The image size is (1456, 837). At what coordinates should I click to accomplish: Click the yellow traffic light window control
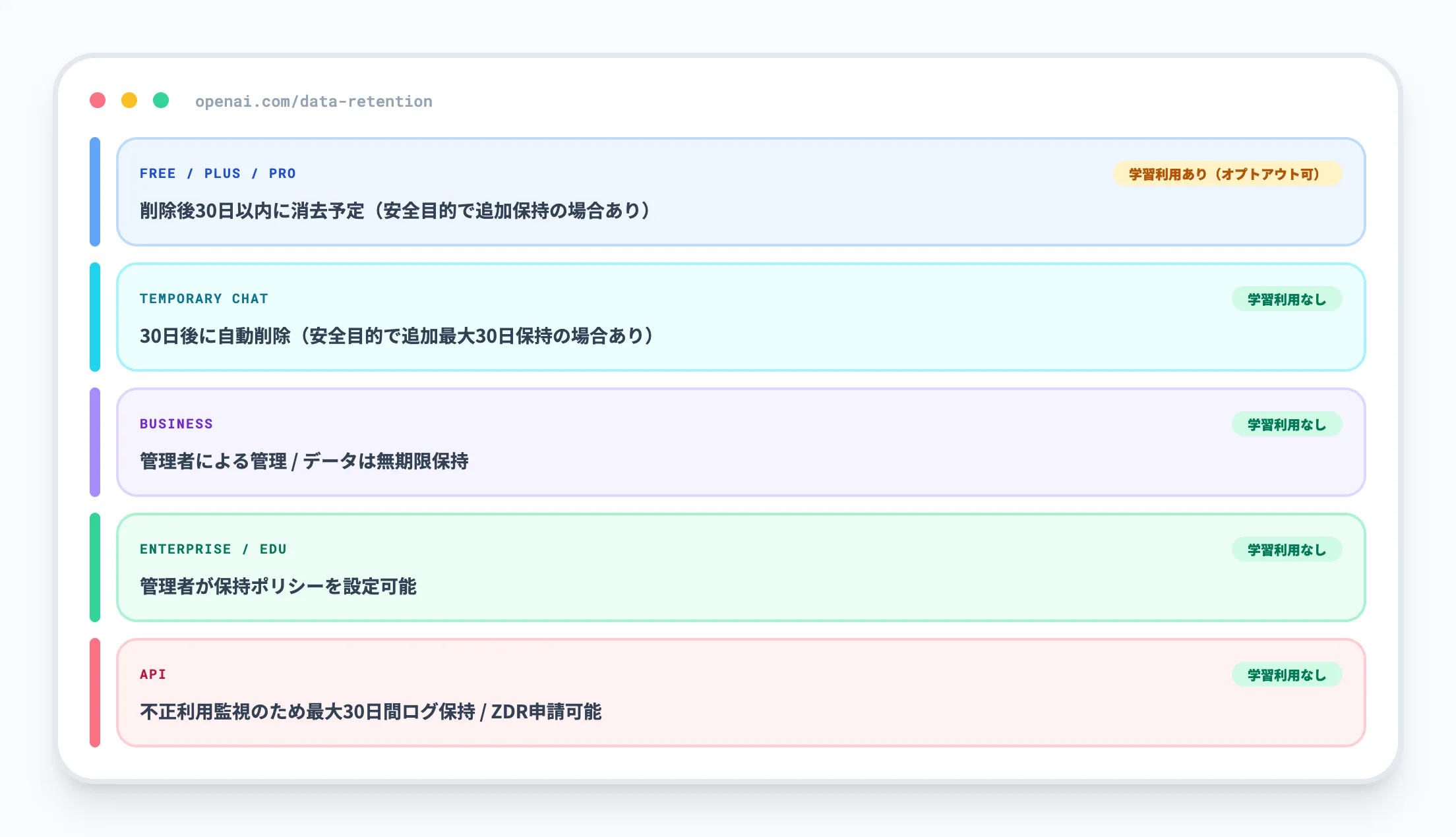tap(129, 101)
